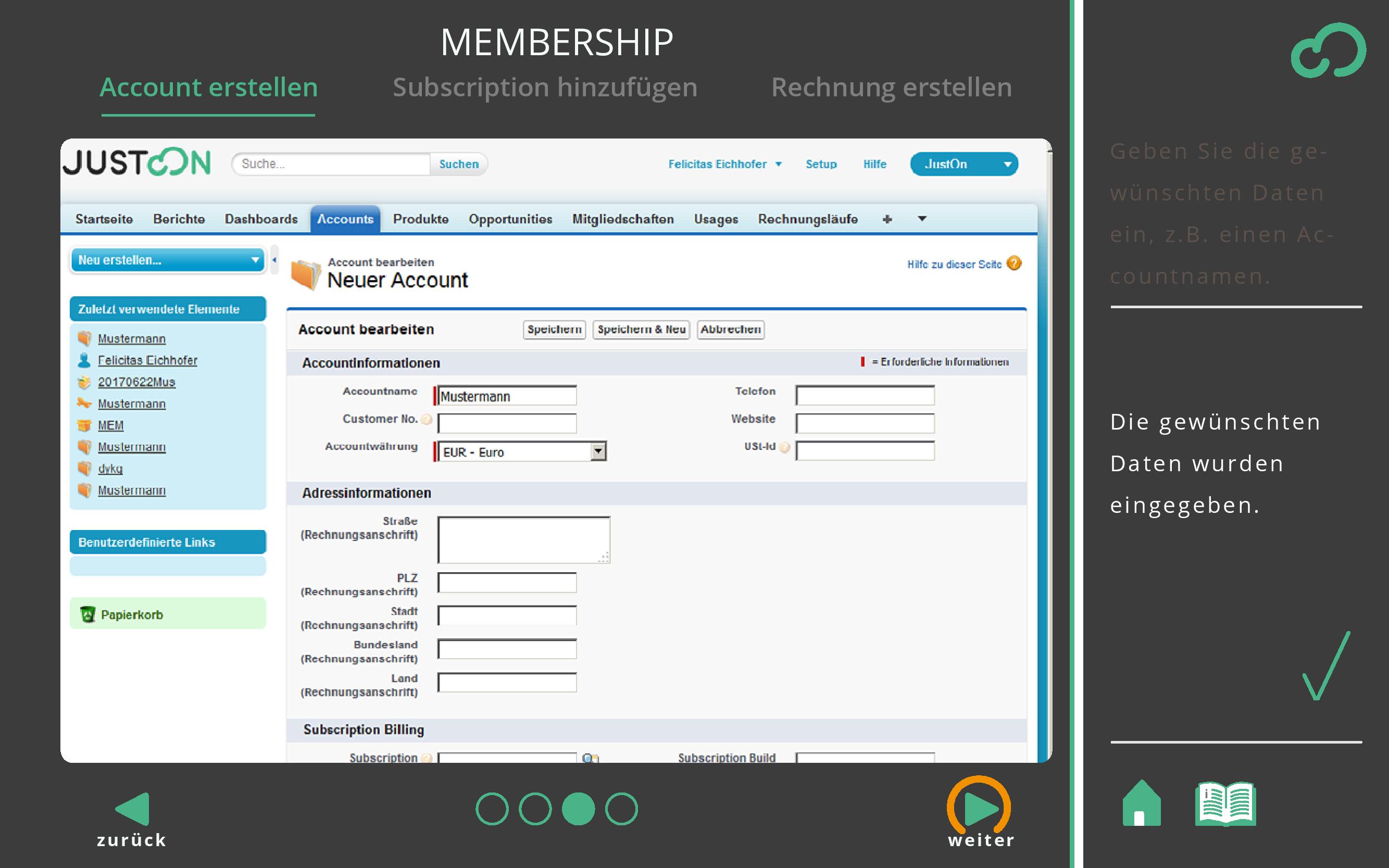Screen dimensions: 1389x868
Task: Click the Papierkorb recycle bin icon
Action: coord(87,614)
